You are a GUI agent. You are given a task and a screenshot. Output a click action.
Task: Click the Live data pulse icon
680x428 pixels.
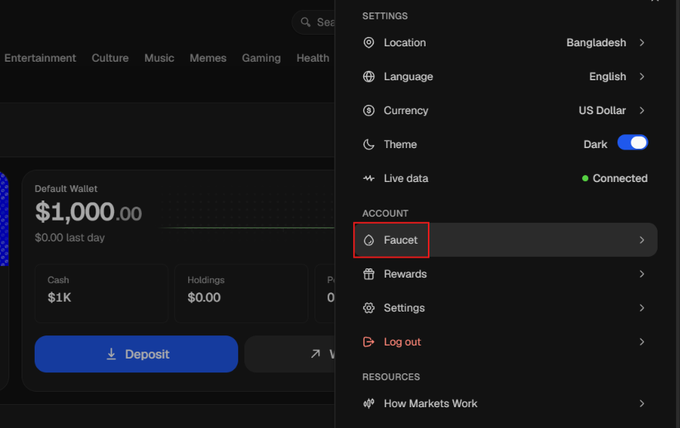(x=369, y=178)
